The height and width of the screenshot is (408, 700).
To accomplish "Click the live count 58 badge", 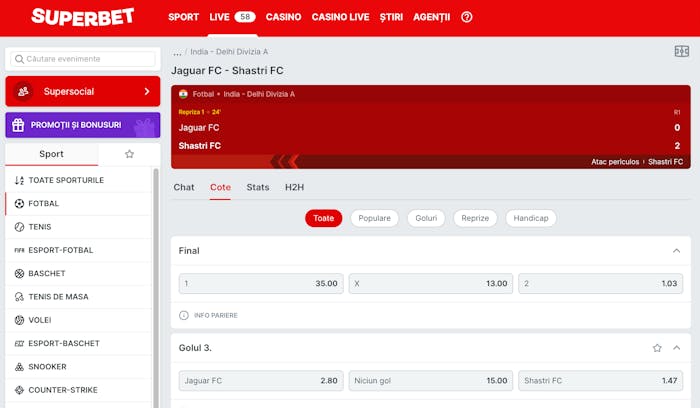I will coord(245,17).
